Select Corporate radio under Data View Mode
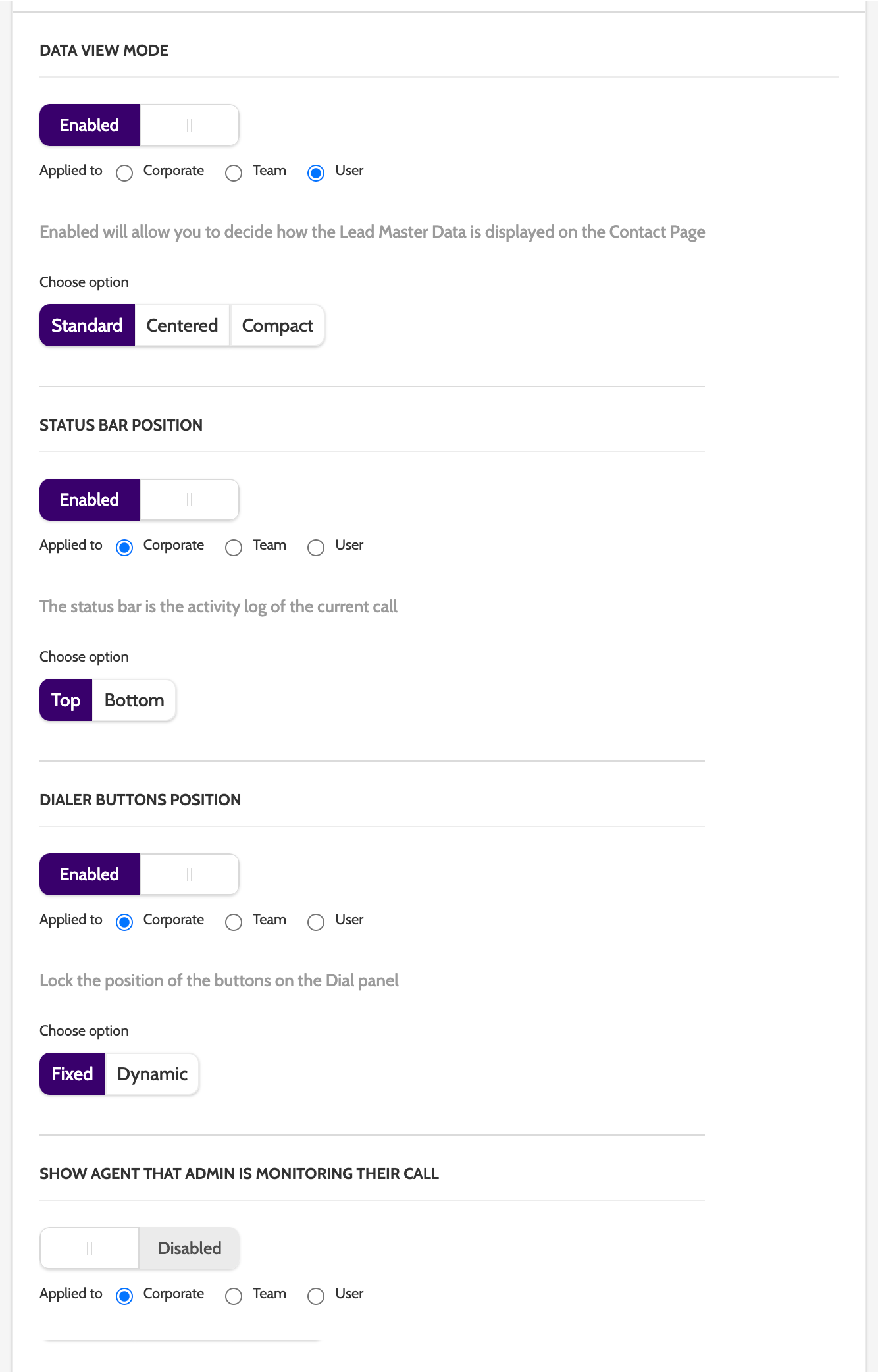Viewport: 878px width, 1372px height. point(124,172)
